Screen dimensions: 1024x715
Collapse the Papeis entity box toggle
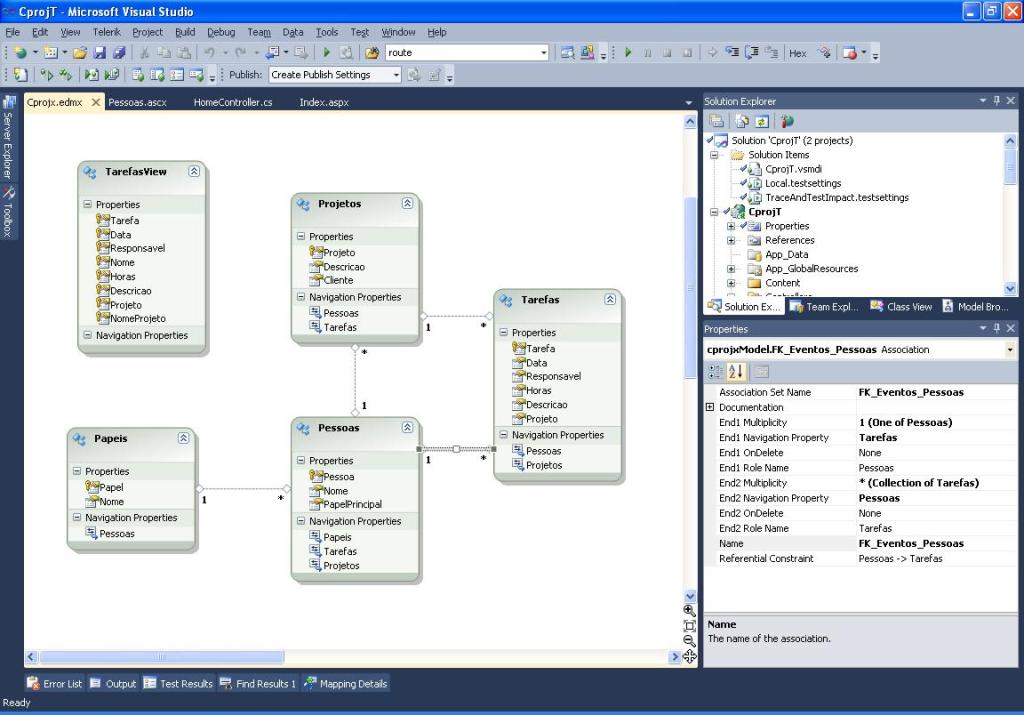point(184,437)
